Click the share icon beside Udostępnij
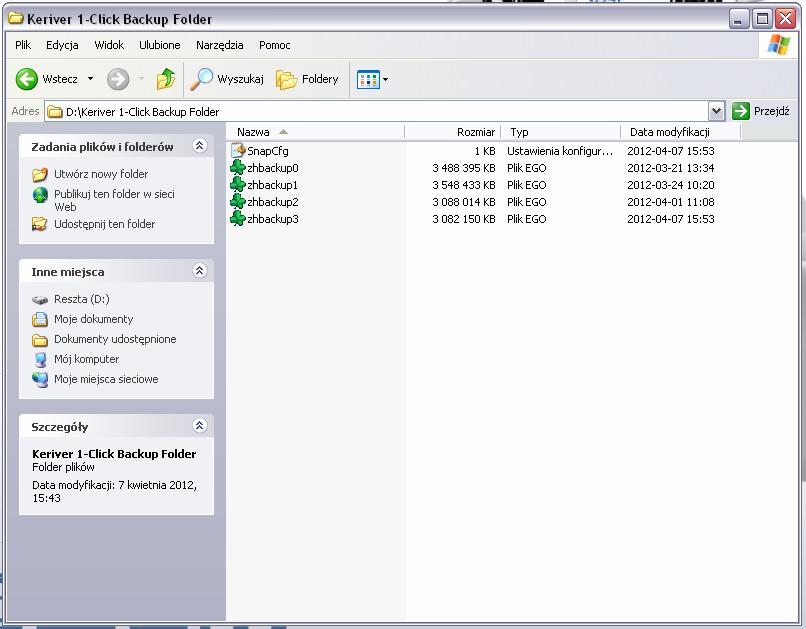Viewport: 806px width, 629px height. tap(40, 224)
